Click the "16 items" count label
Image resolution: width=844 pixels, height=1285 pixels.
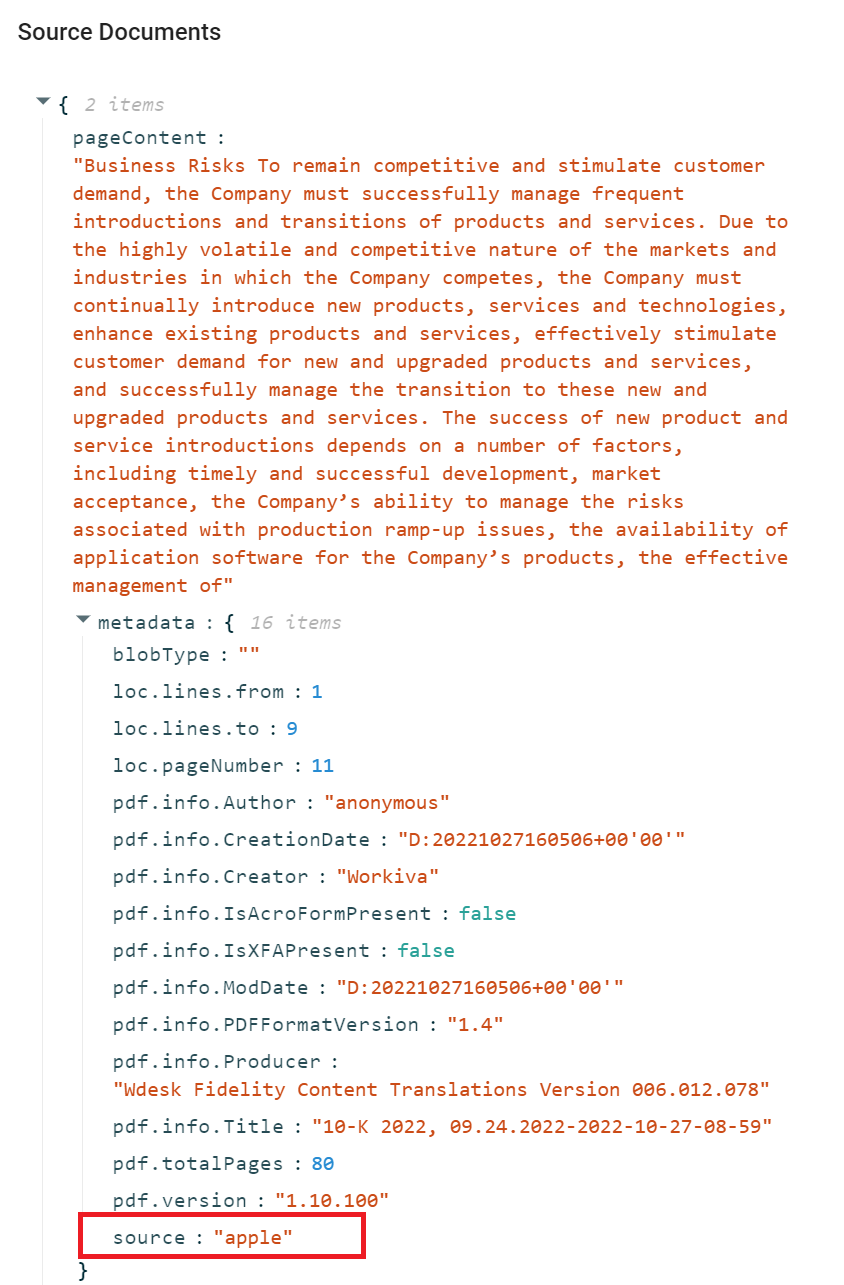point(295,623)
